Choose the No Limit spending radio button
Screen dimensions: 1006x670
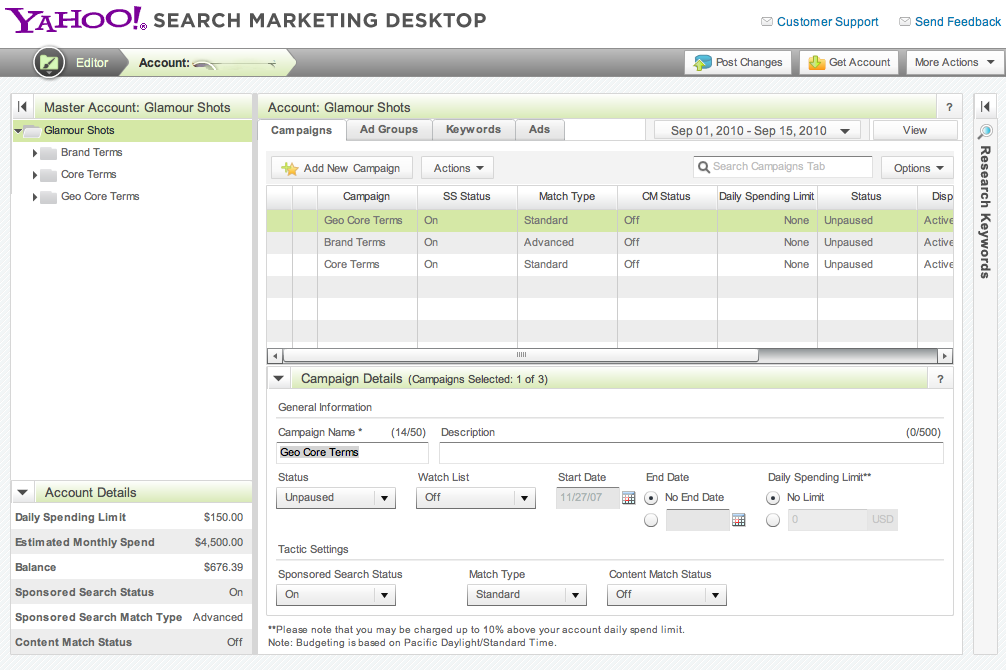pyautogui.click(x=773, y=498)
